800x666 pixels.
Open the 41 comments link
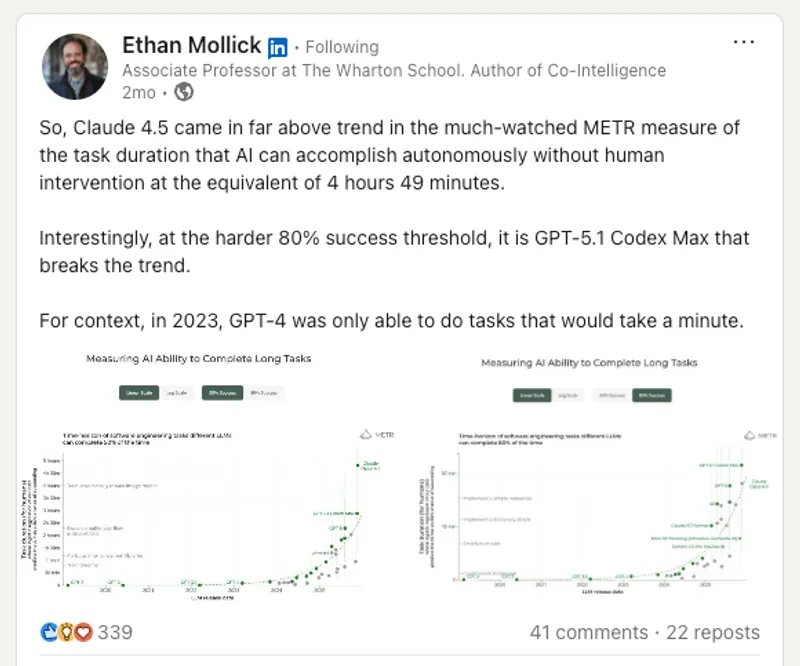[x=588, y=632]
